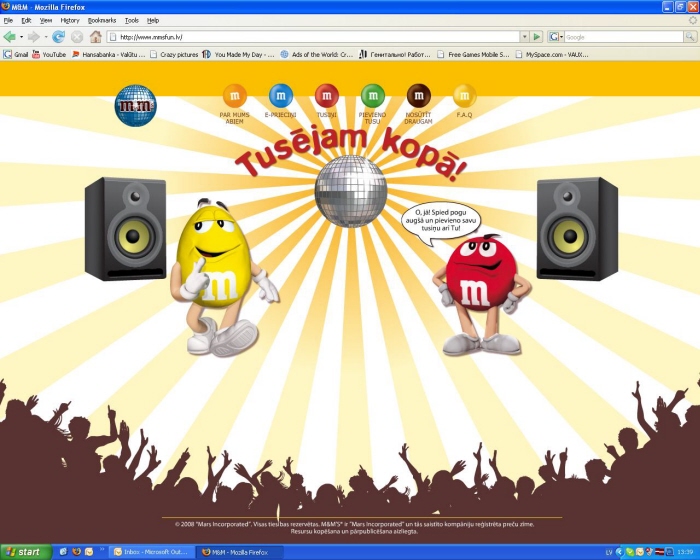Open the Ads of the World bookmark
Image resolution: width=700 pixels, height=560 pixels.
pyautogui.click(x=317, y=54)
